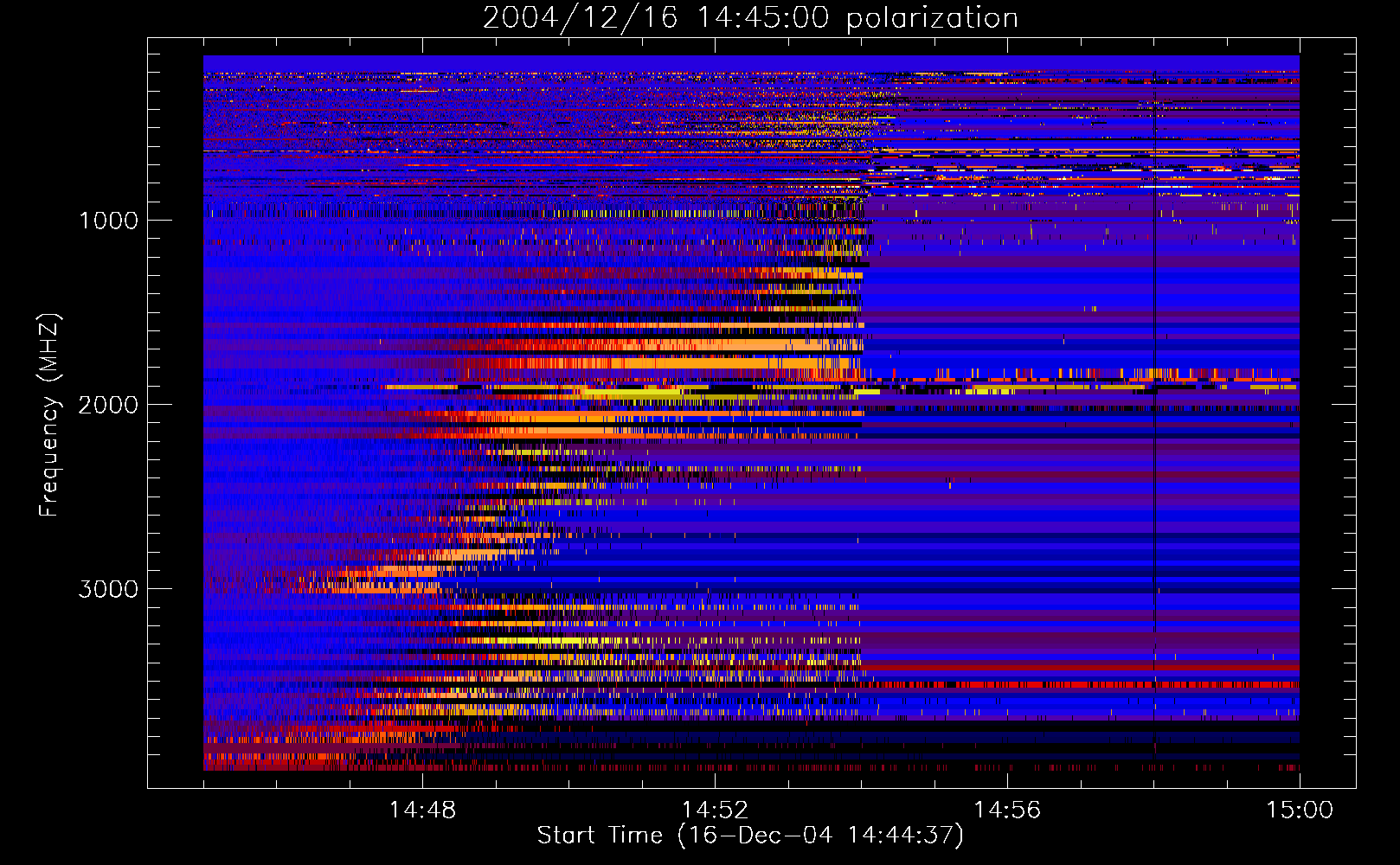Click the 14:48 time tick label
The height and width of the screenshot is (865, 1400).
(x=422, y=811)
